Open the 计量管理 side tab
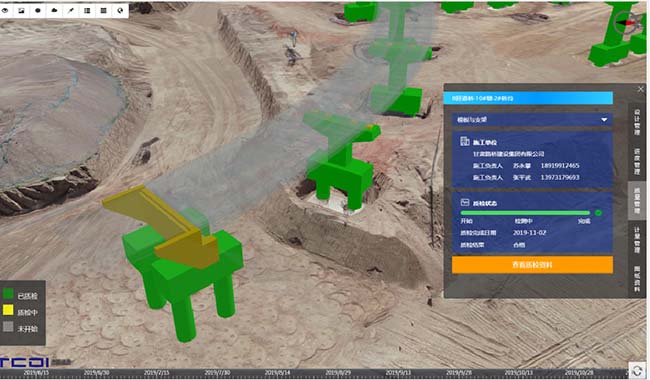The height and width of the screenshot is (380, 650). [x=637, y=240]
